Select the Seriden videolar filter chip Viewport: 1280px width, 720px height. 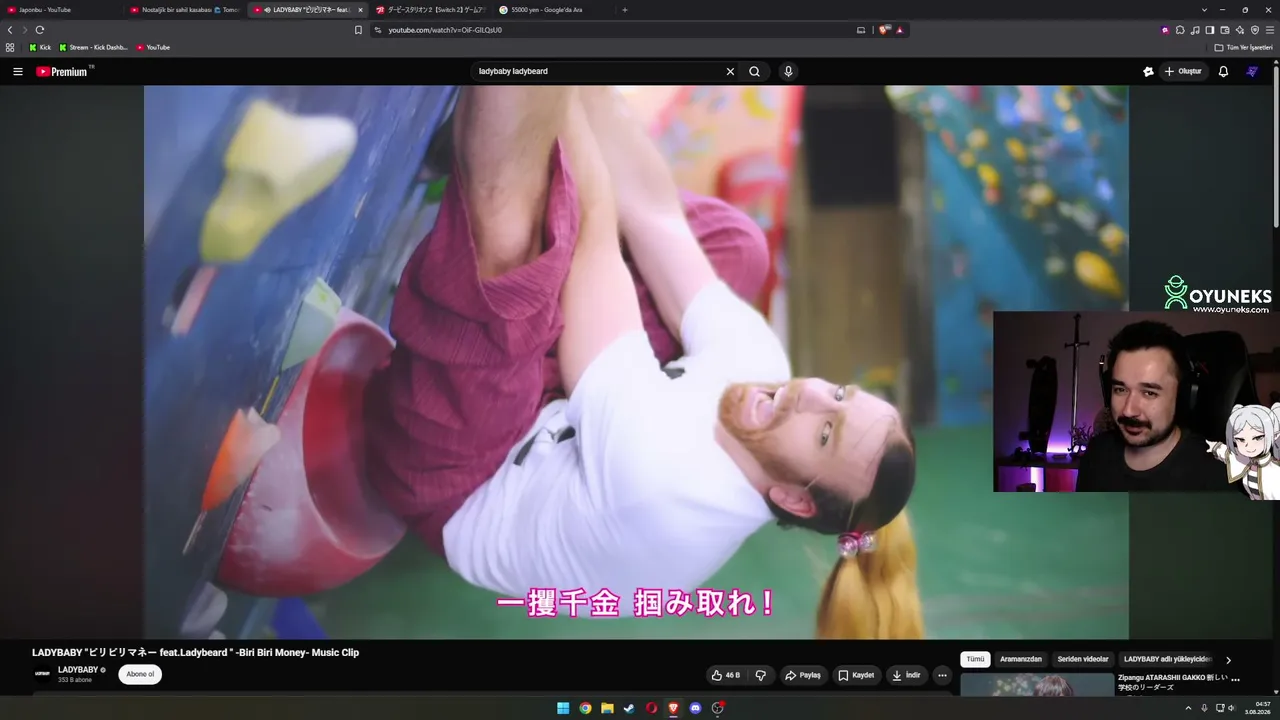[1083, 659]
